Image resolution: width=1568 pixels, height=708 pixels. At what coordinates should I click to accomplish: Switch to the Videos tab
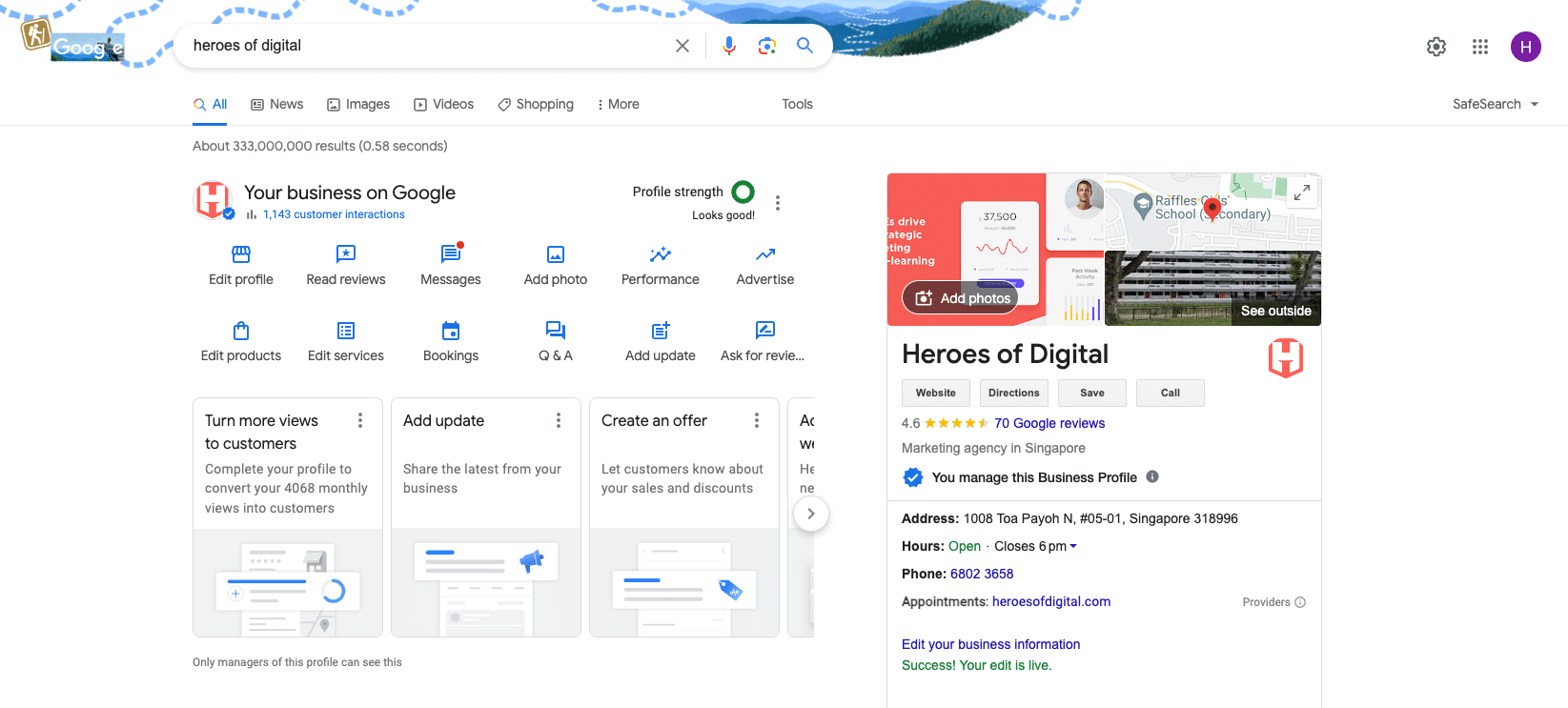[444, 104]
